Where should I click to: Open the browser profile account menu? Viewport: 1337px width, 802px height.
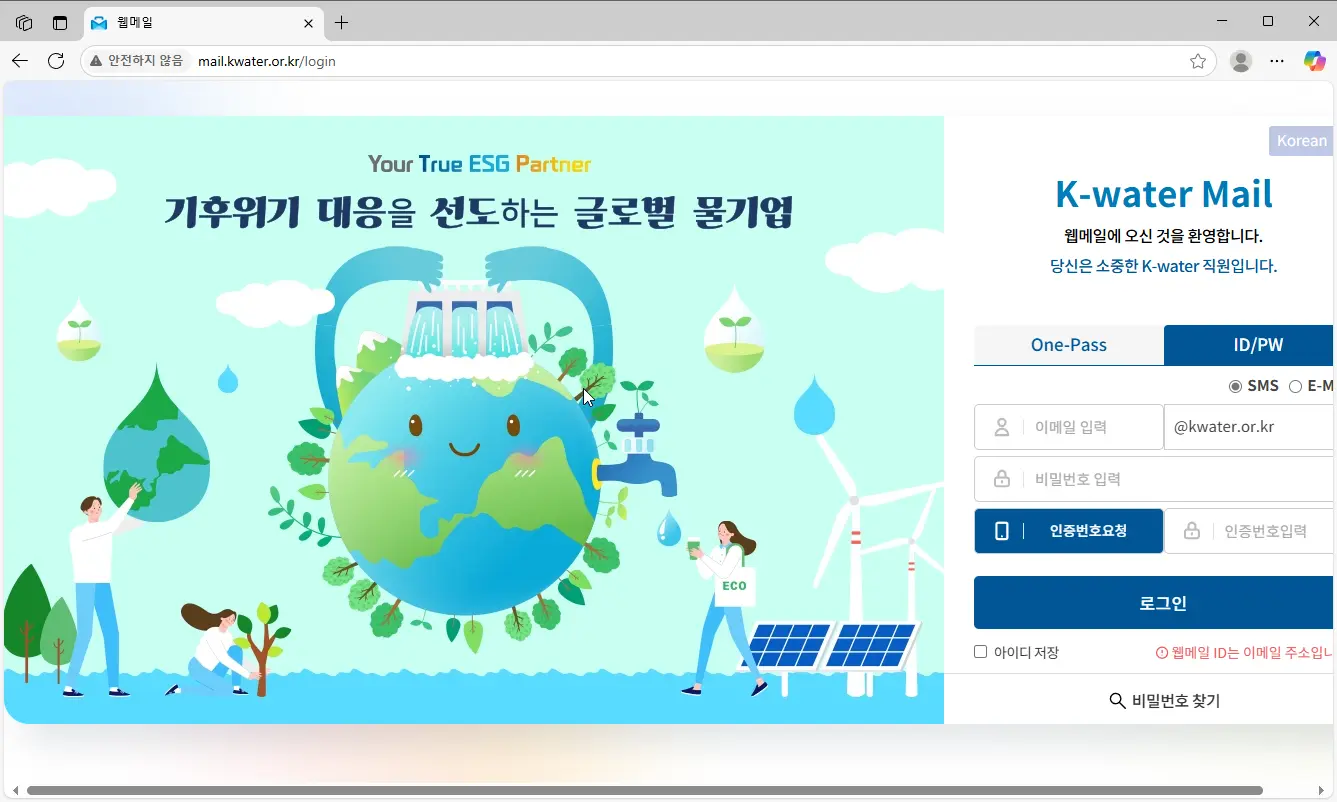(x=1240, y=61)
